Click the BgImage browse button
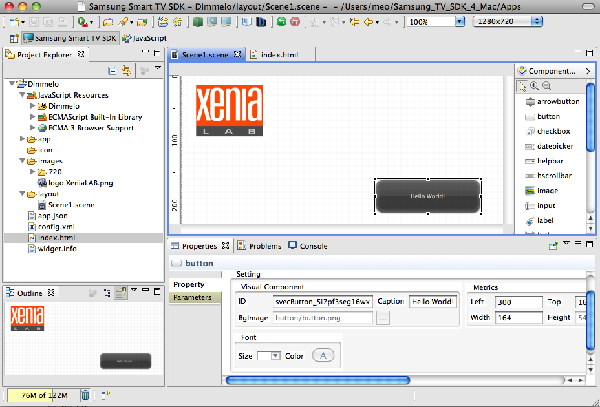Screen dimensions: 600x407 pyautogui.click(x=383, y=318)
